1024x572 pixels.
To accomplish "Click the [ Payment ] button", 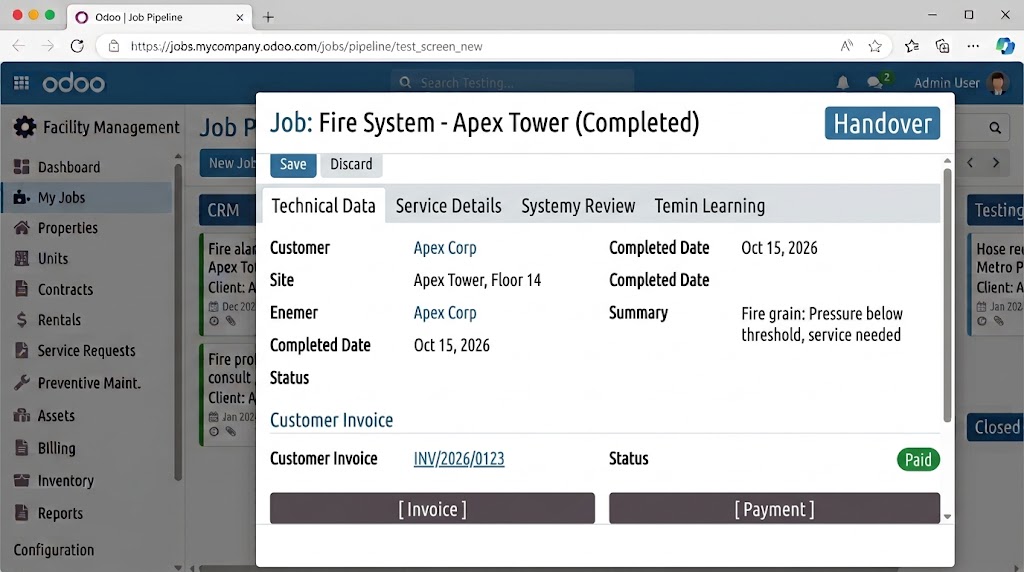I will 775,509.
